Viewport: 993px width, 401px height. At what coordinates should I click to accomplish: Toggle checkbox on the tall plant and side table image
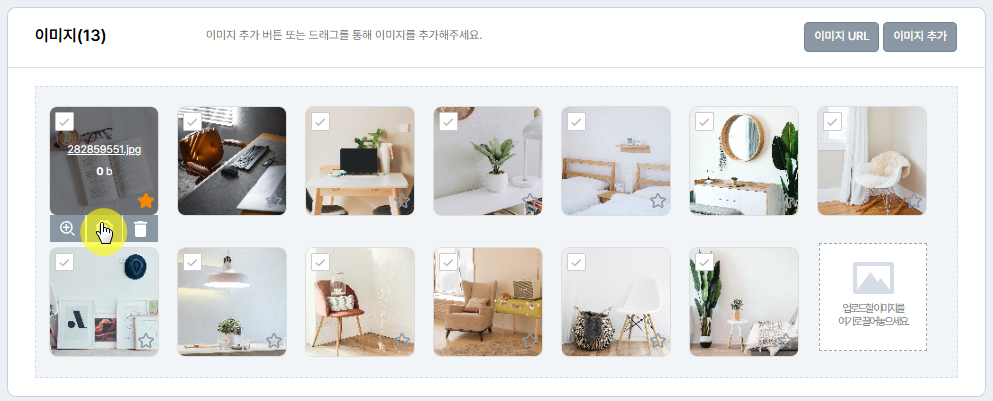tap(704, 262)
